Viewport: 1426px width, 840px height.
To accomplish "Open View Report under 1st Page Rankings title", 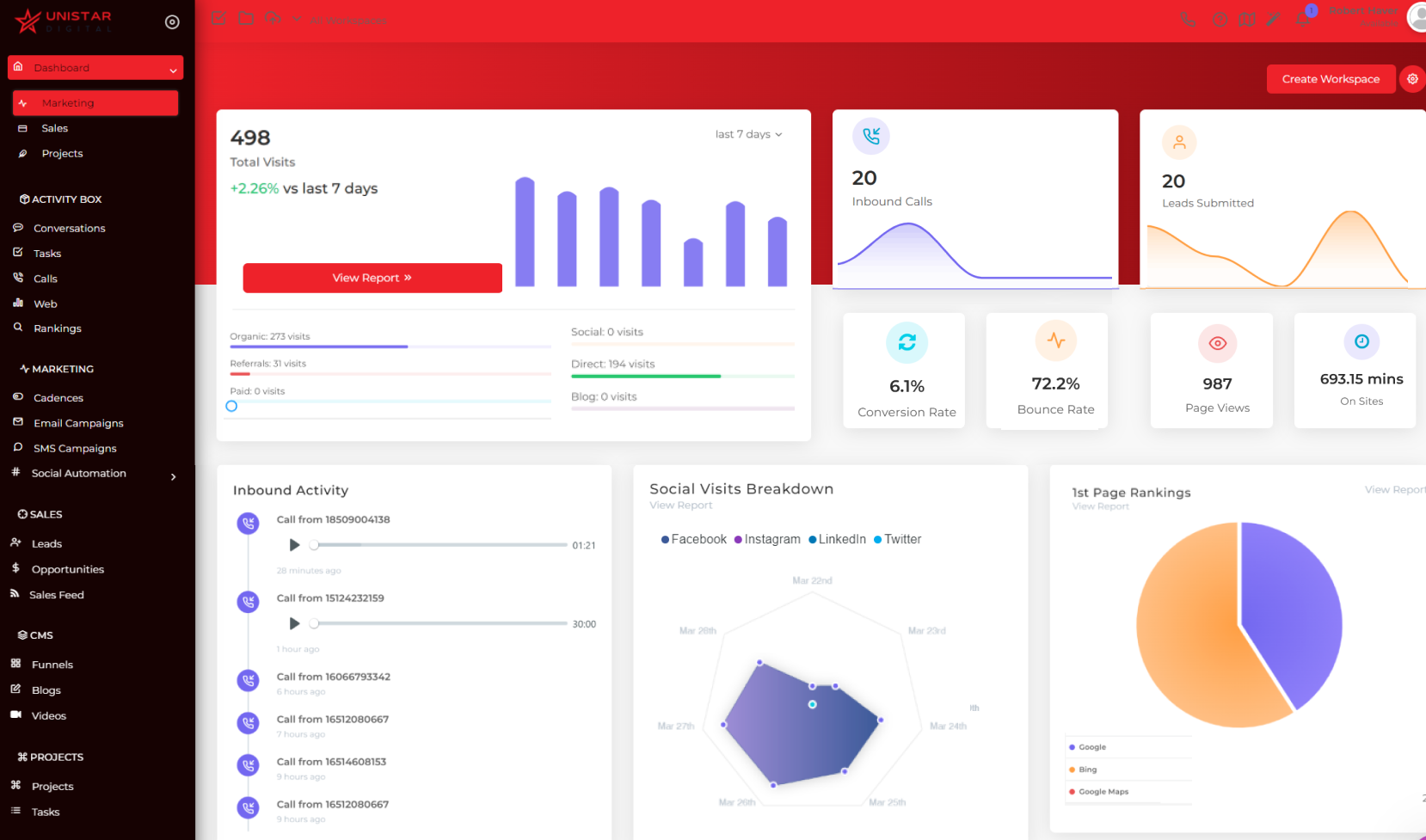I will click(x=1101, y=506).
